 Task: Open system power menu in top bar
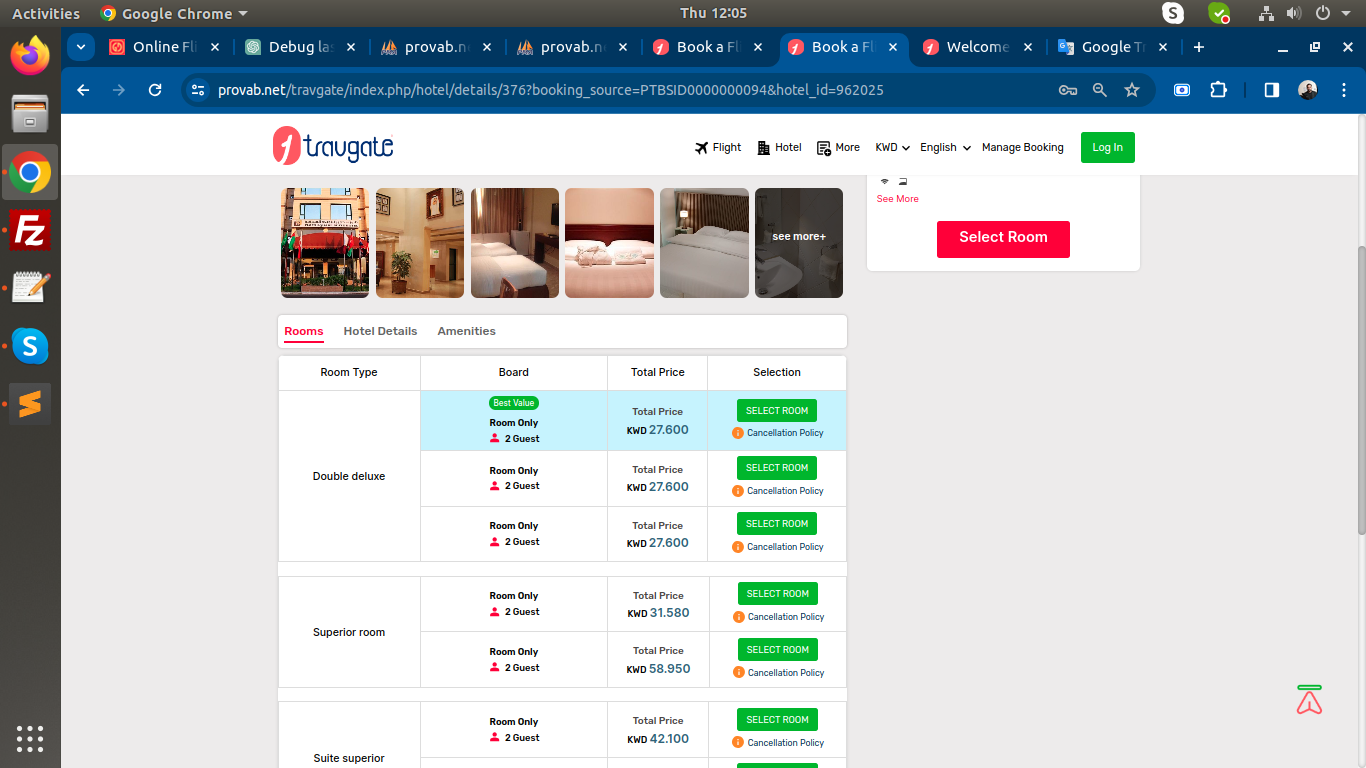(1332, 13)
